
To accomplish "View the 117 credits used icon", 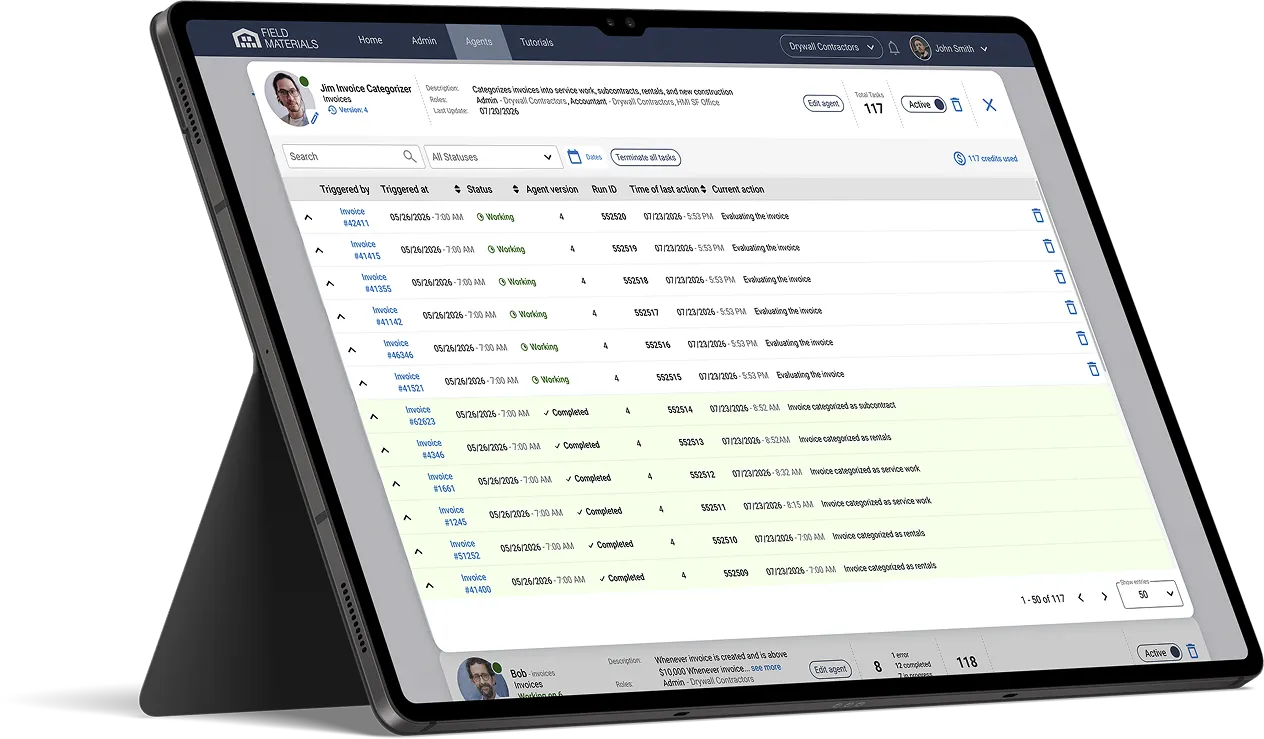I will [x=959, y=158].
